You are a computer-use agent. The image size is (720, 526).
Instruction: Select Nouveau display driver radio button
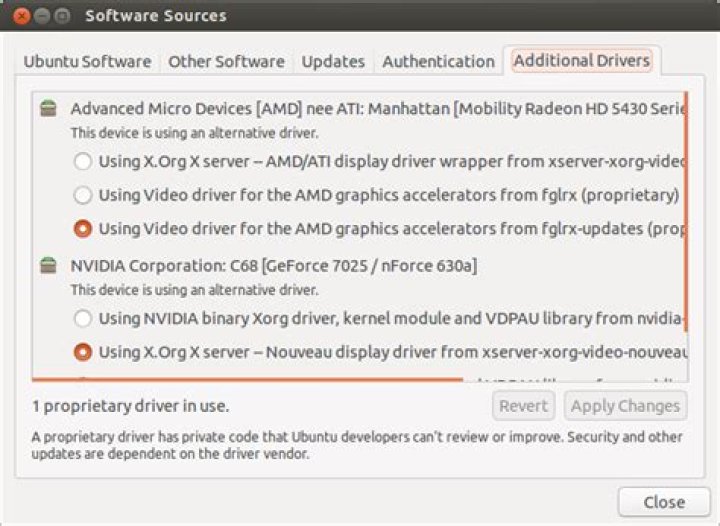pos(83,352)
